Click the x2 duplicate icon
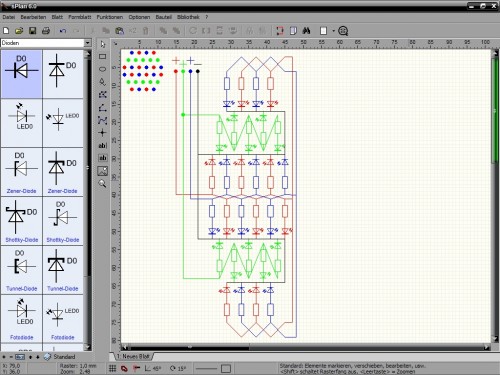Image resolution: width=500 pixels, height=375 pixels. pyautogui.click(x=133, y=31)
